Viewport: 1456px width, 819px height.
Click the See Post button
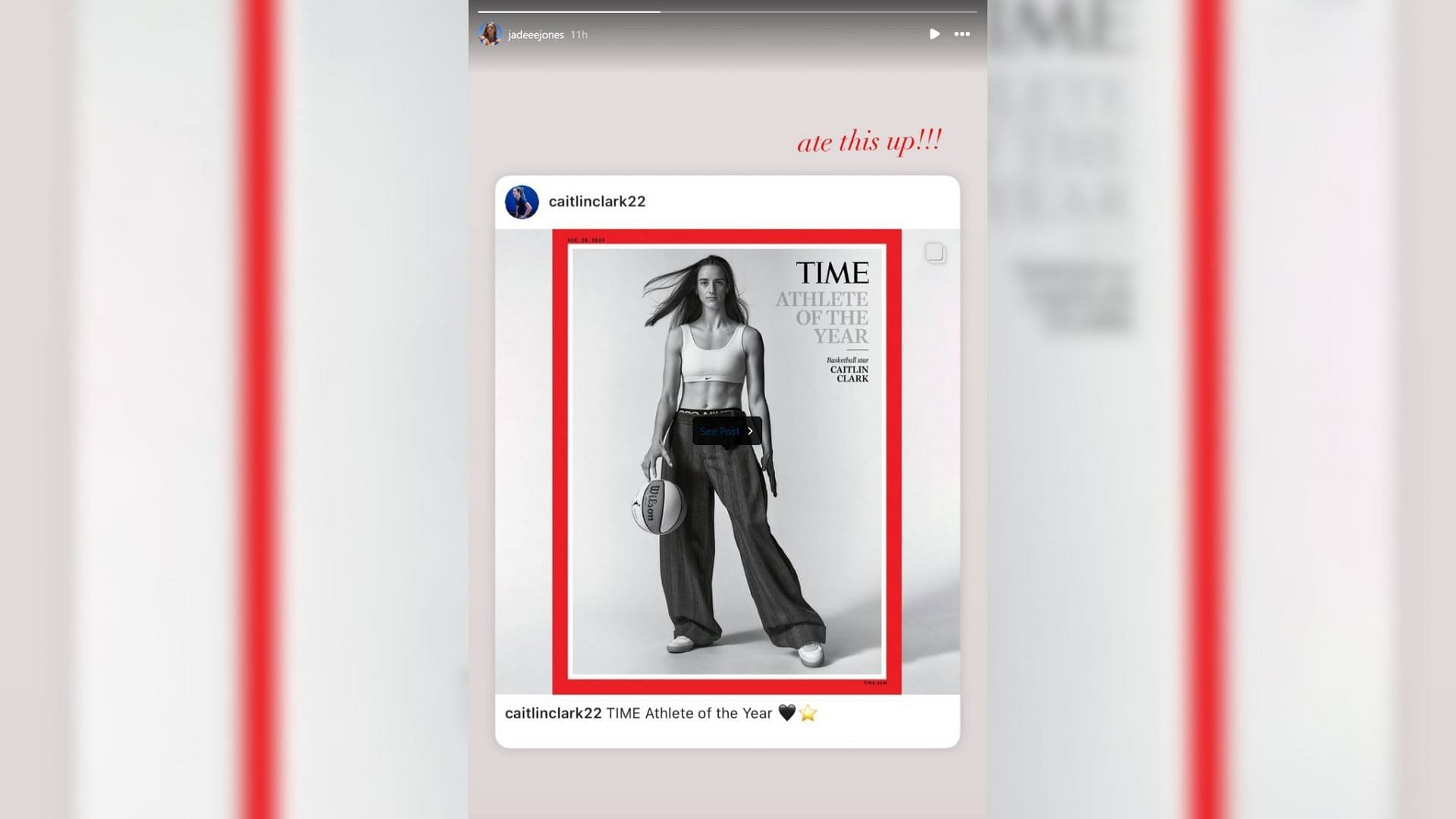point(726,431)
